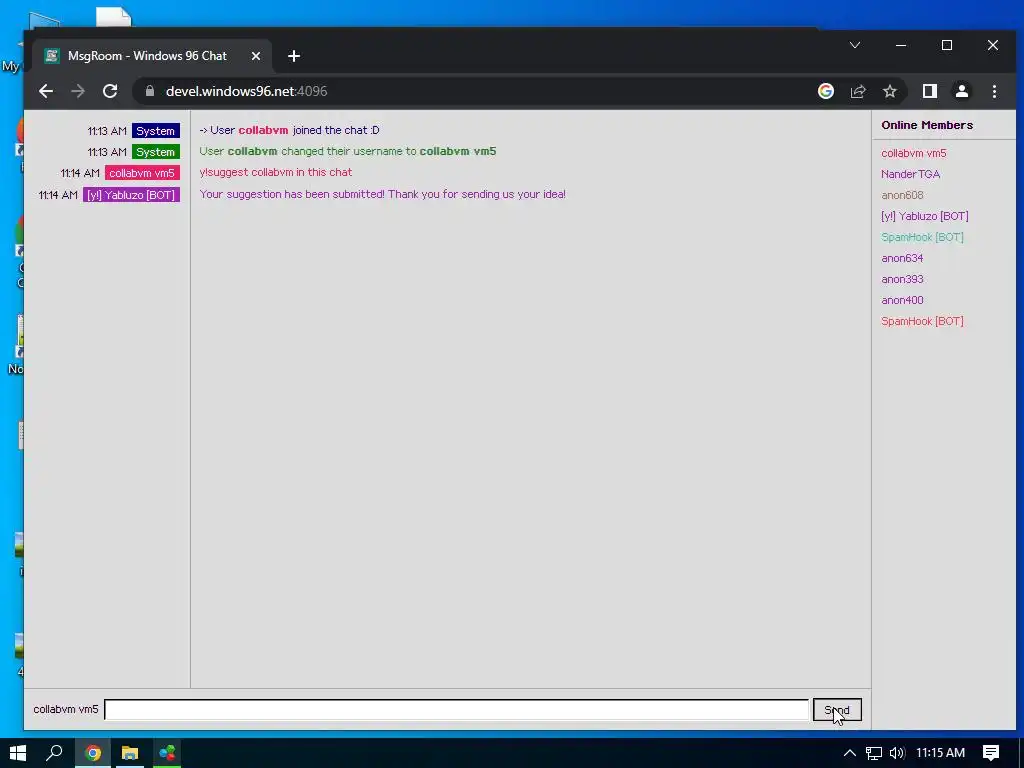Image resolution: width=1024 pixels, height=768 pixels.
Task: Focus the chat message input box
Action: 456,710
